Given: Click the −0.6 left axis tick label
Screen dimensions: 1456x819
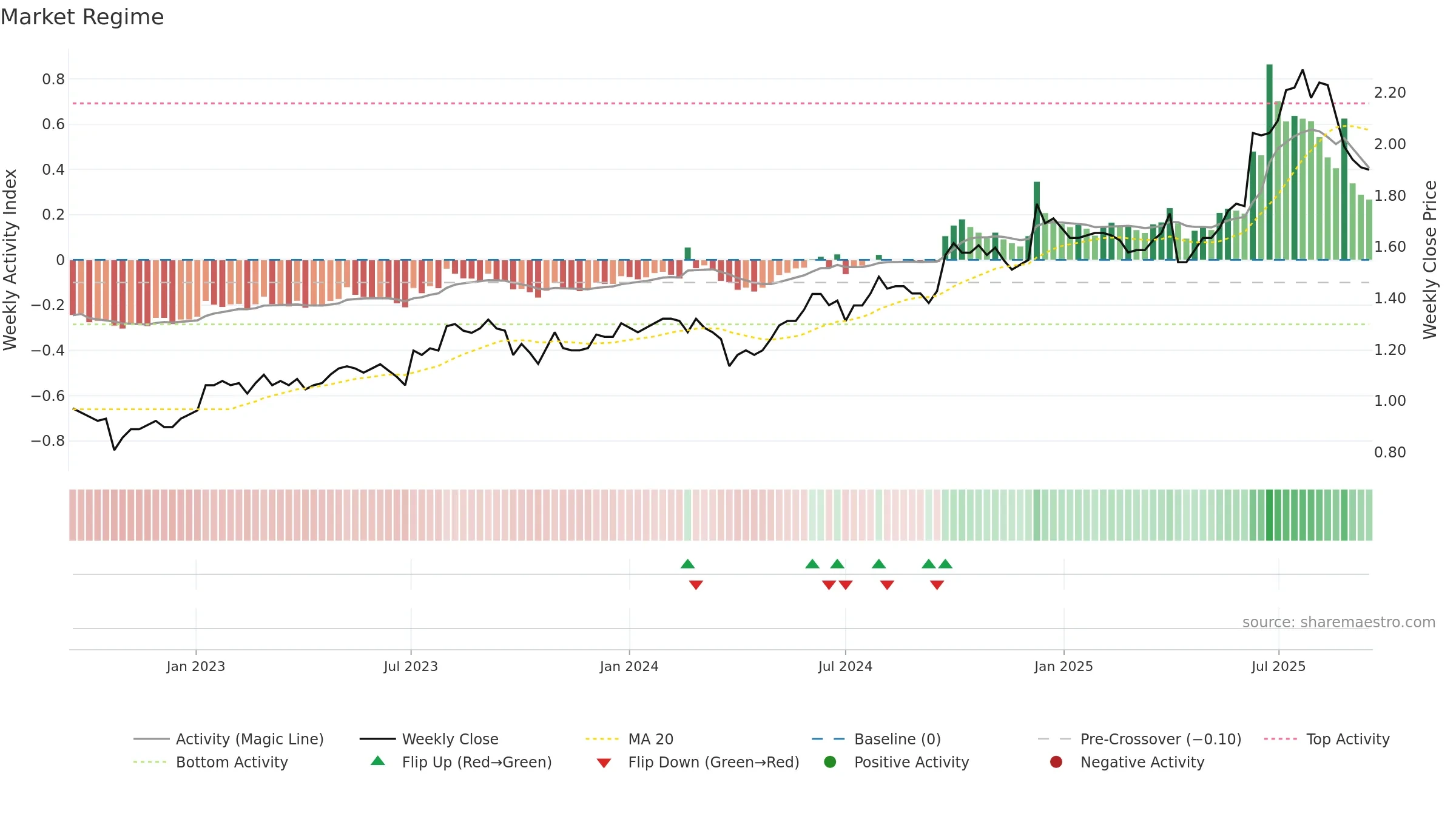Looking at the screenshot, I should tap(47, 396).
